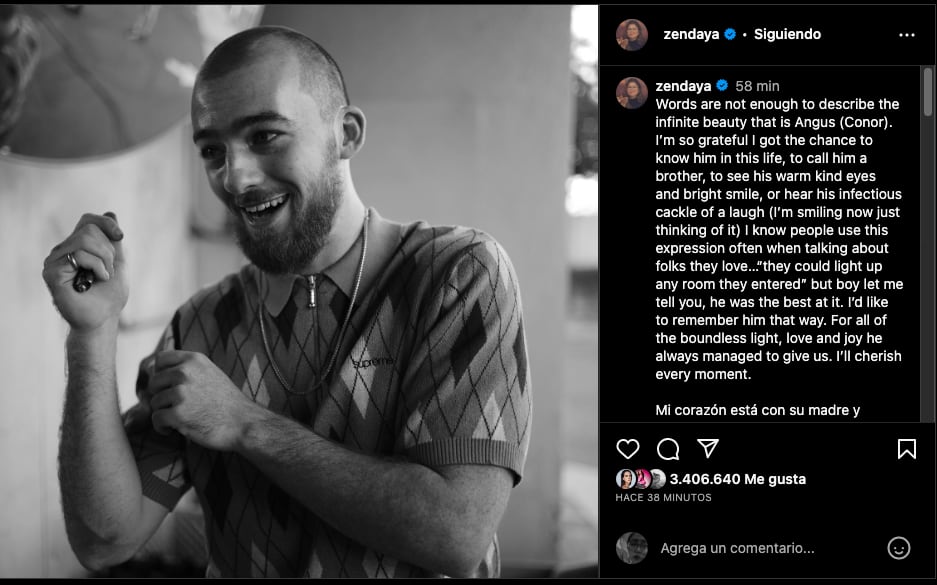Click your profile avatar by comment box
This screenshot has width=937, height=585.
(632, 548)
